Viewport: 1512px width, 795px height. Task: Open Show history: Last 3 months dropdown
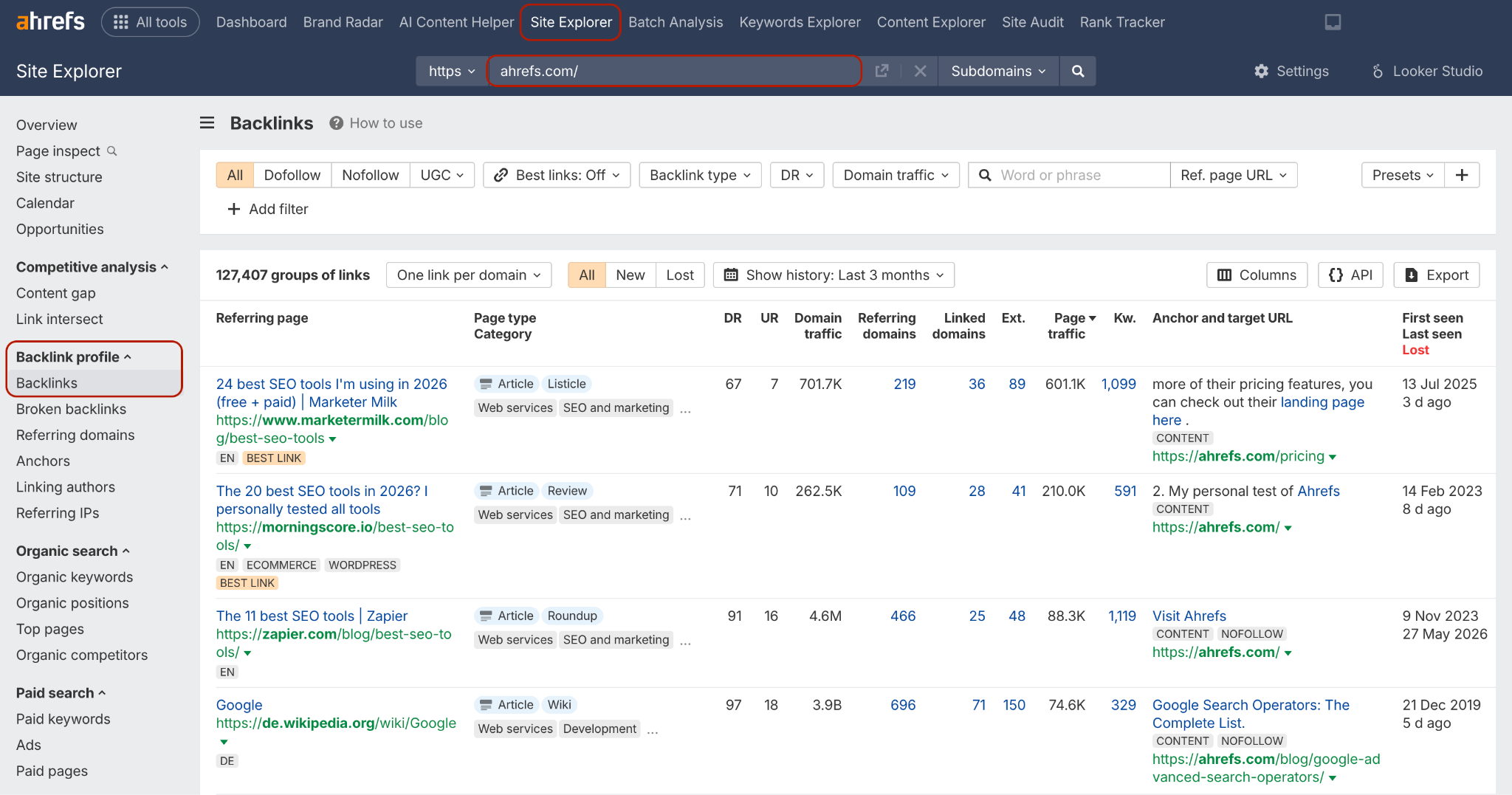834,275
